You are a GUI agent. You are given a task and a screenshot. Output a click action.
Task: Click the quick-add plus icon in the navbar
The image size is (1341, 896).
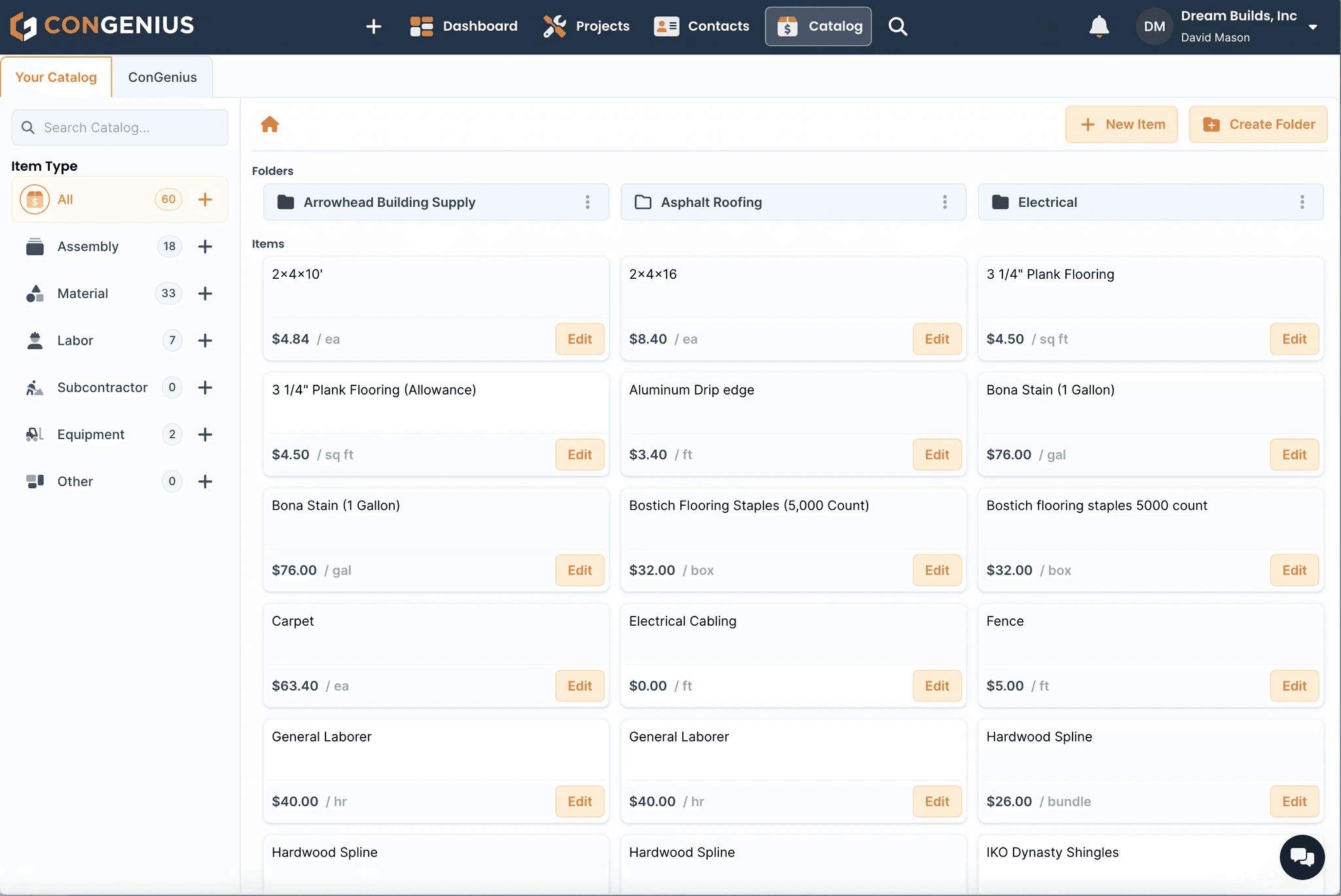tap(373, 26)
